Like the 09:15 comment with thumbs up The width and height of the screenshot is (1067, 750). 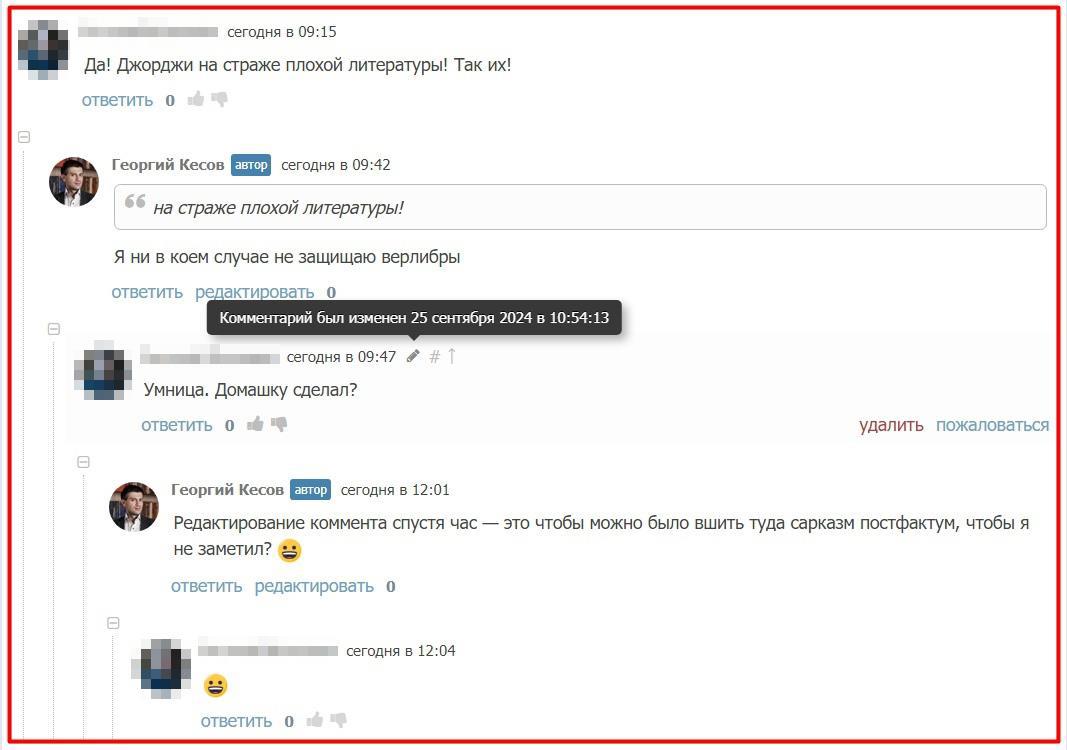click(196, 99)
